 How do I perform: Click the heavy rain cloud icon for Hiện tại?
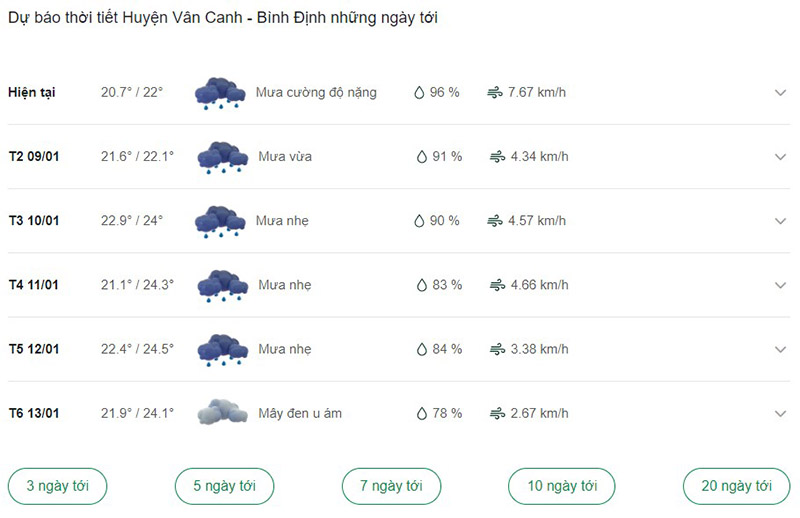point(220,93)
